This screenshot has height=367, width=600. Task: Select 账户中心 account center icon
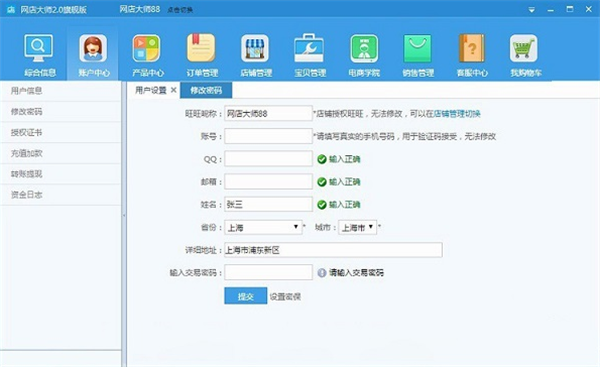(93, 48)
